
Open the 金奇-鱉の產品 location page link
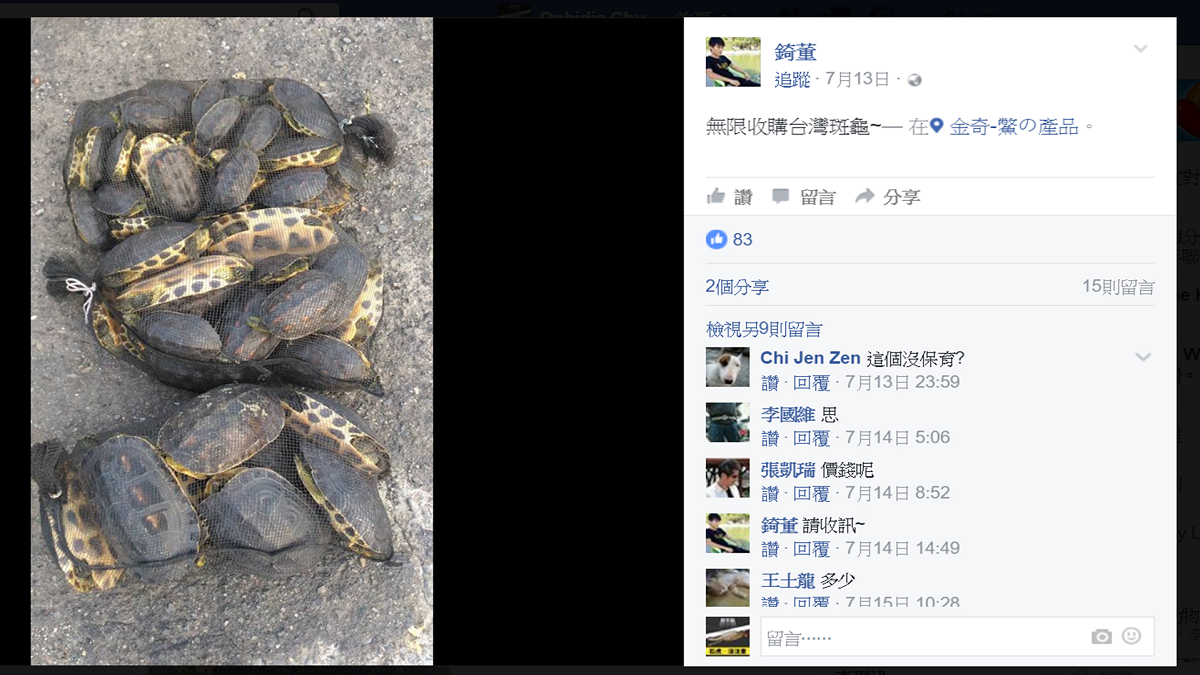[1014, 127]
